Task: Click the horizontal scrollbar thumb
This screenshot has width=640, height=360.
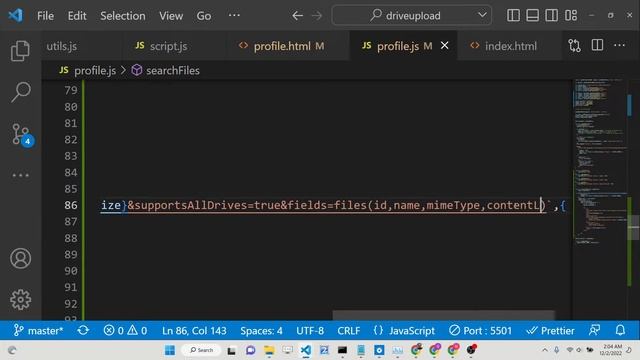Action: coord(444,315)
